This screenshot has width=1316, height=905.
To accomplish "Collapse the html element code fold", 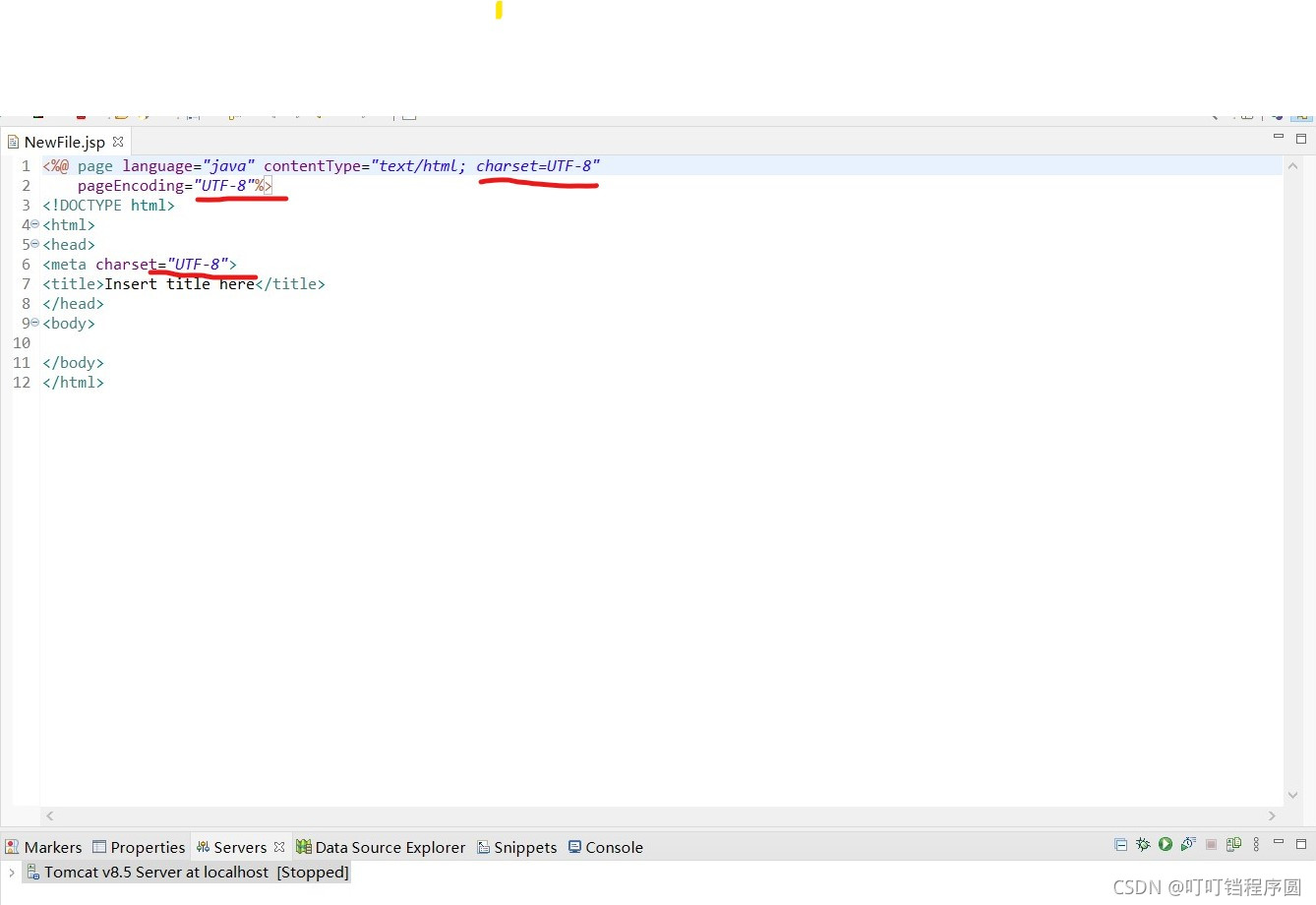I will [33, 224].
